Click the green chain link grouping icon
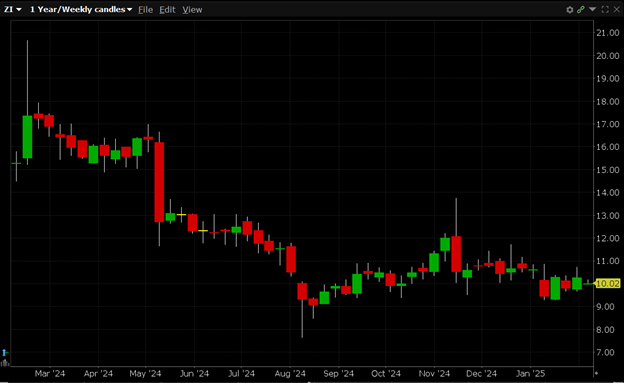The width and height of the screenshot is (624, 383). click(x=581, y=10)
